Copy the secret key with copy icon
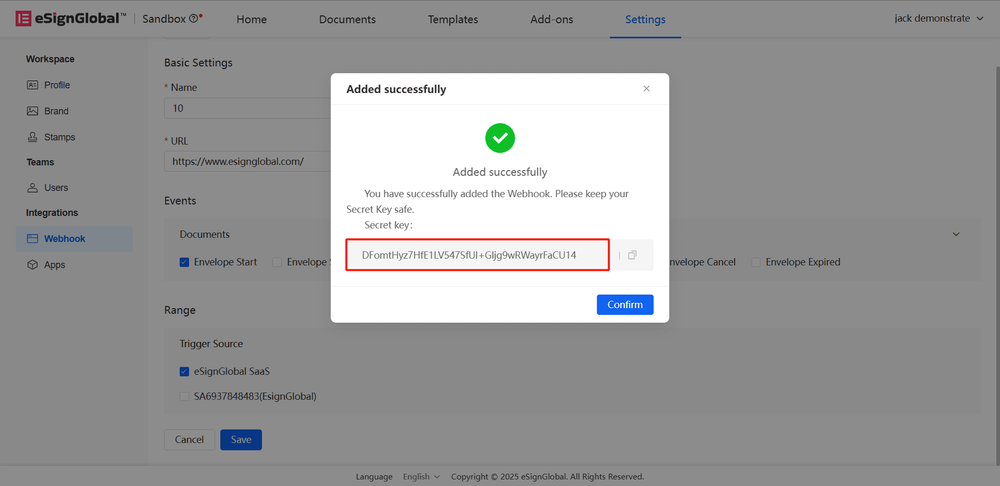 (632, 255)
